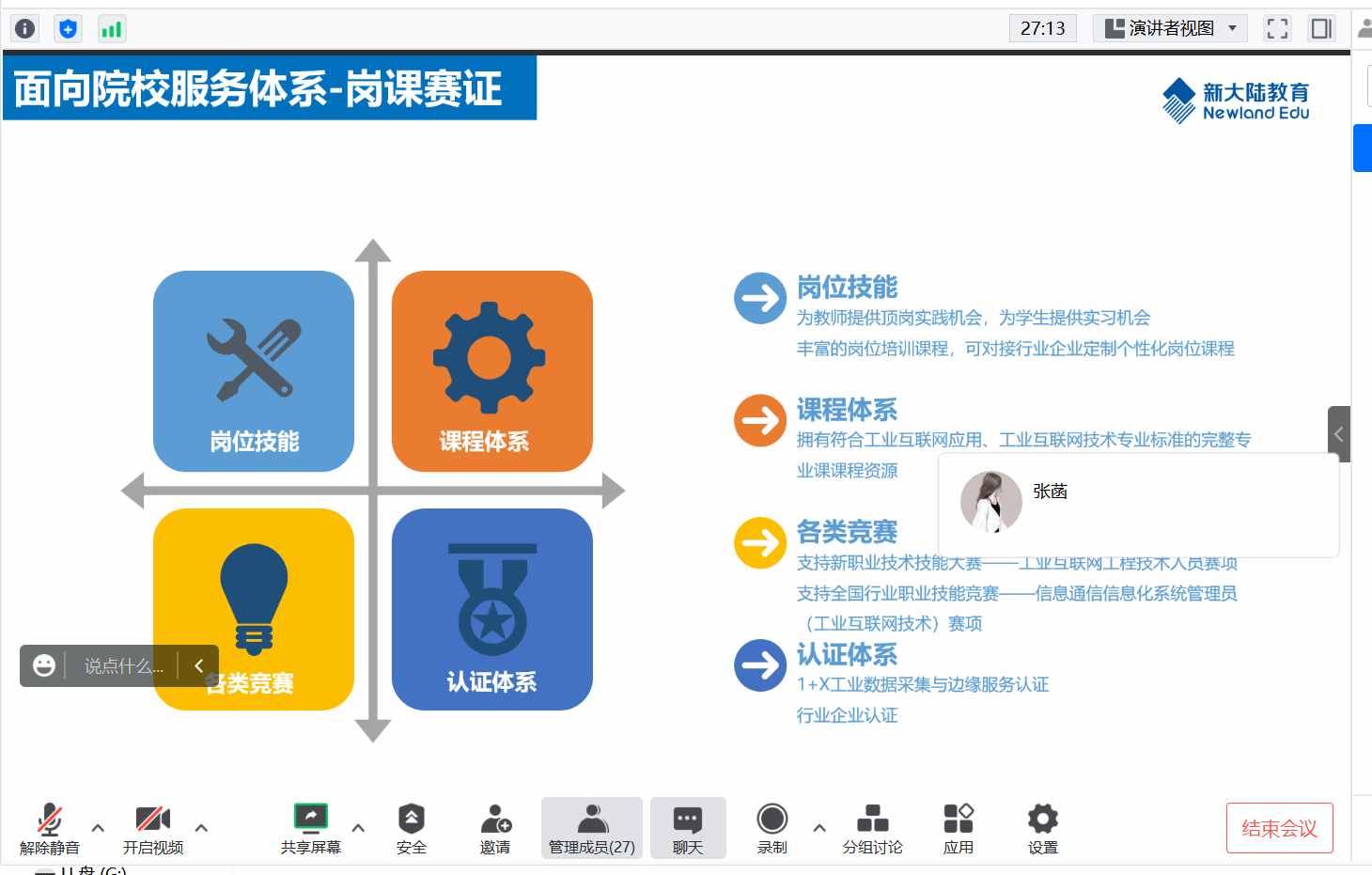Click the 结束会议 button
Image resolution: width=1372 pixels, height=875 pixels.
[1279, 828]
